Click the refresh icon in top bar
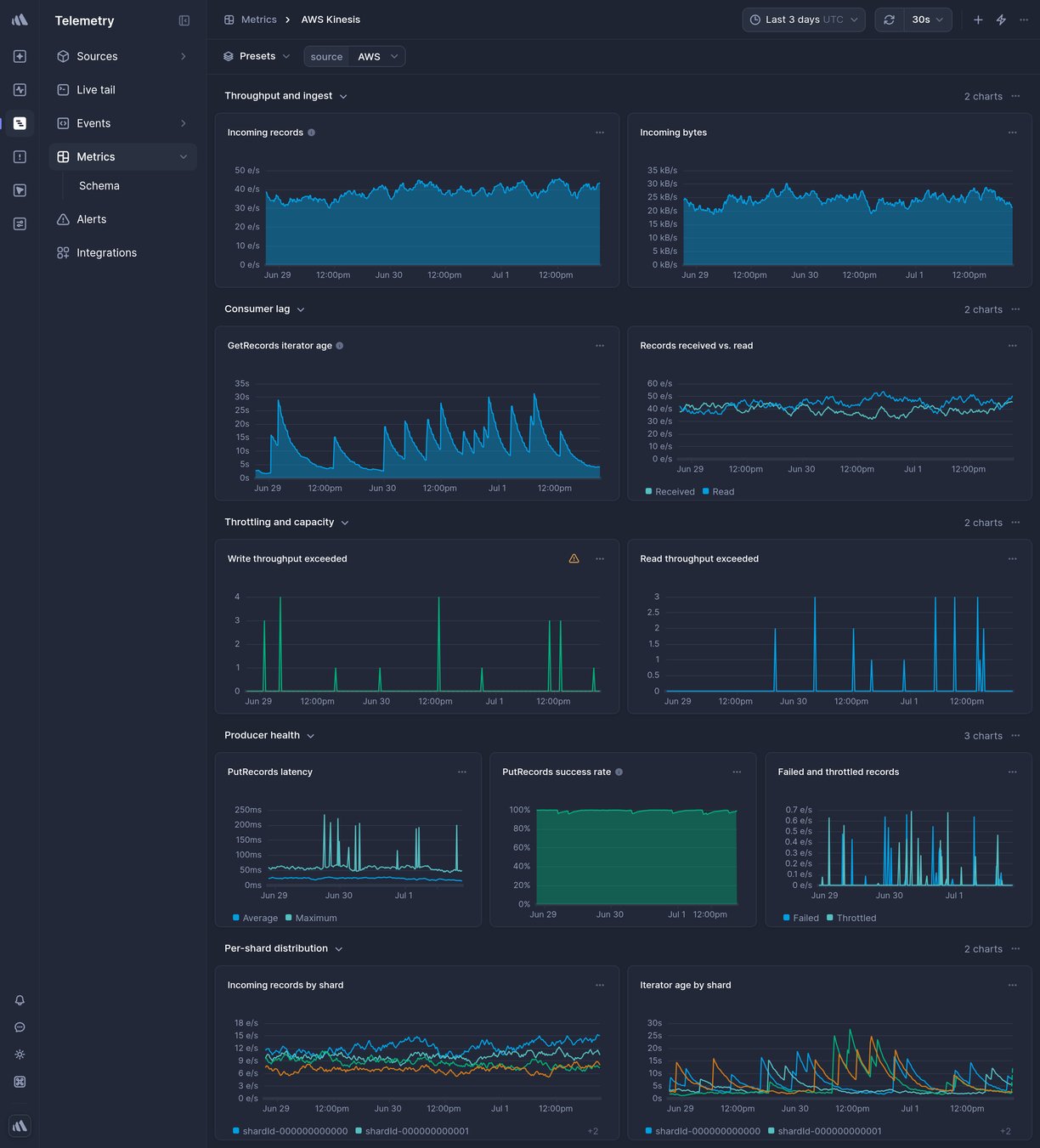The image size is (1040, 1148). click(889, 20)
